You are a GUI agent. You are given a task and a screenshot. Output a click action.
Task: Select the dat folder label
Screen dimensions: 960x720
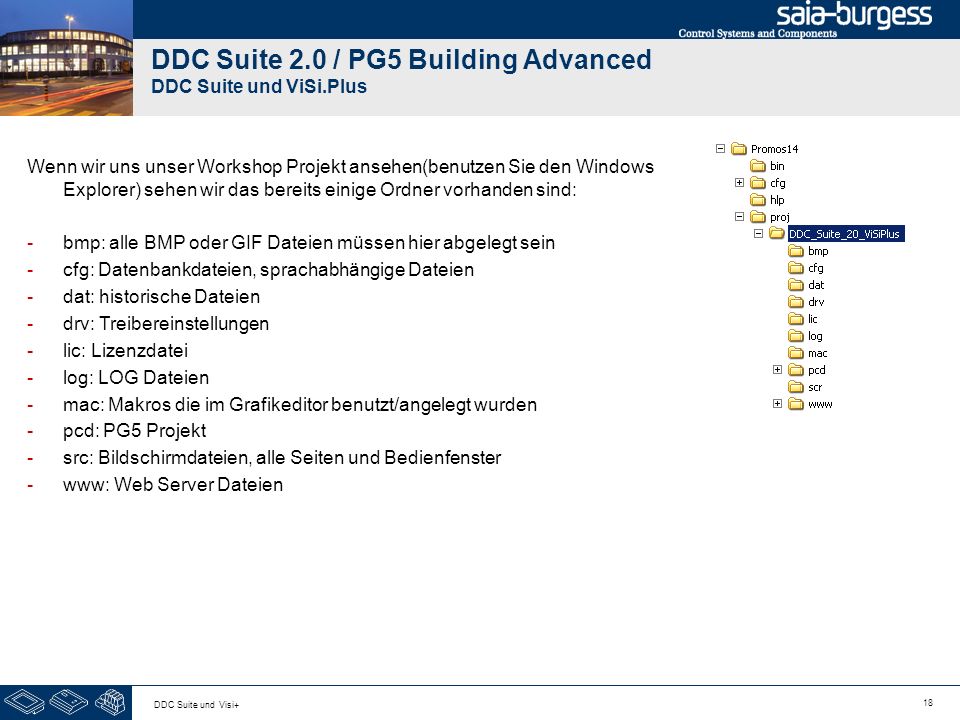coord(816,285)
